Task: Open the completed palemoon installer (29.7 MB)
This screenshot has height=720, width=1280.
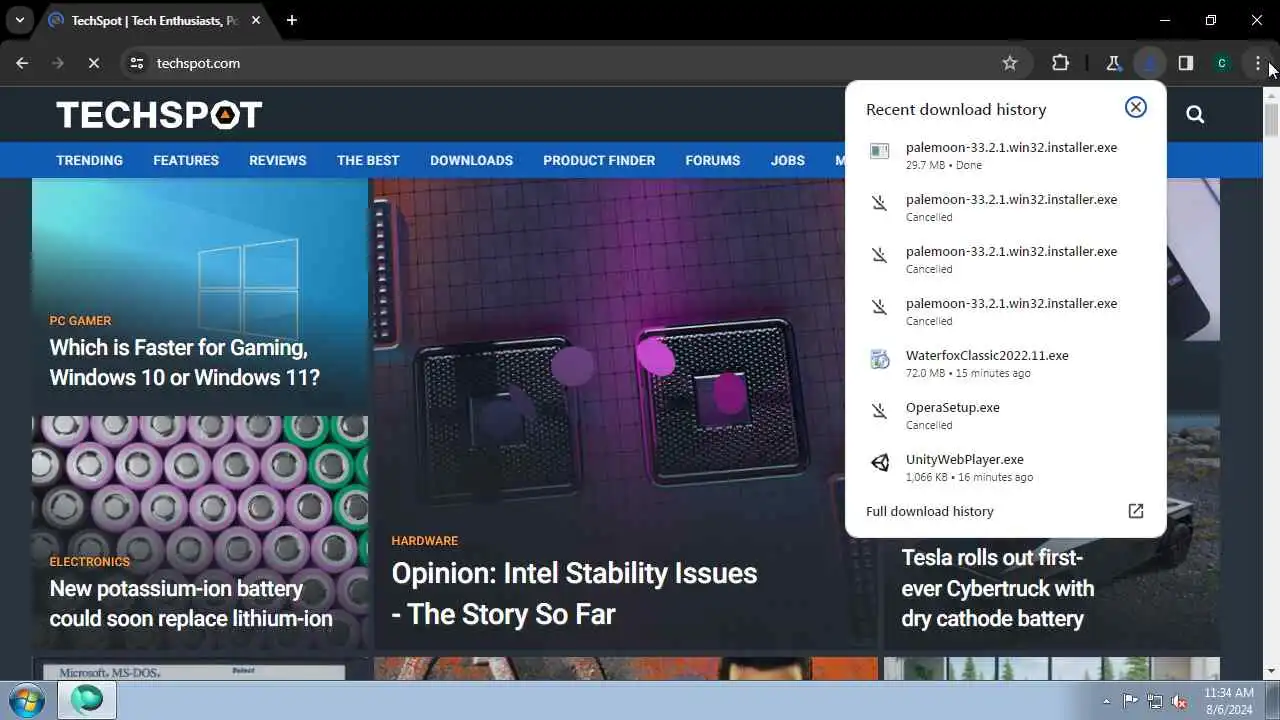Action: pyautogui.click(x=1005, y=155)
